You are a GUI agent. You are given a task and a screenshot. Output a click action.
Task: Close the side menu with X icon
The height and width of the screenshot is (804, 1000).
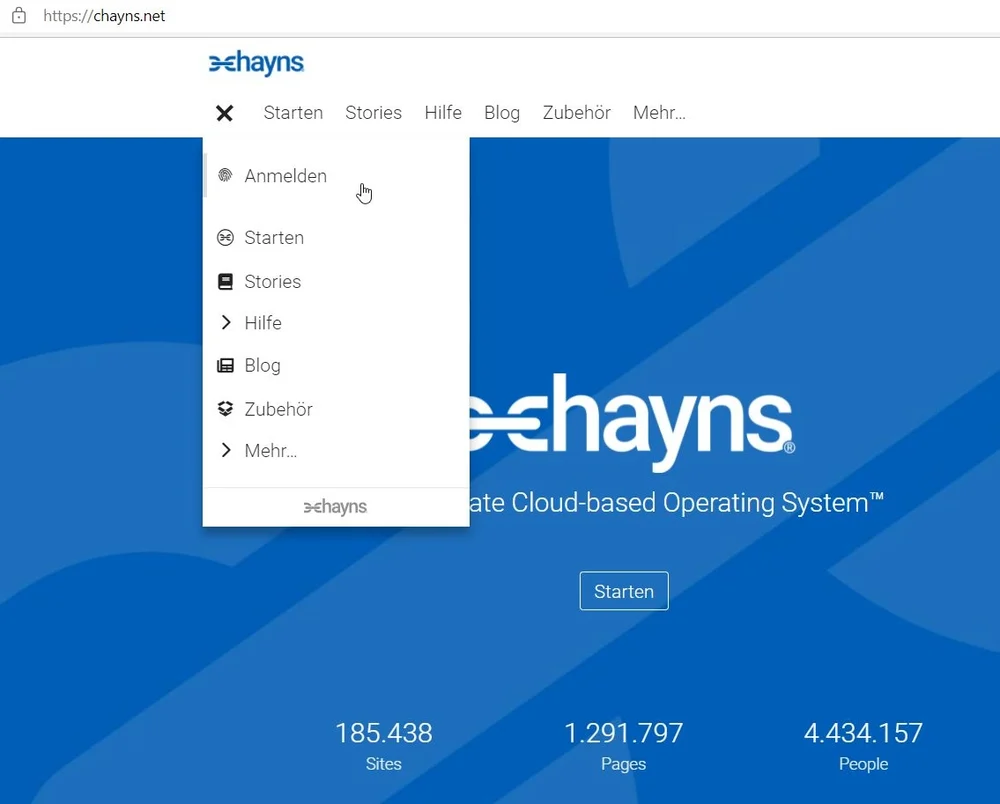tap(224, 113)
